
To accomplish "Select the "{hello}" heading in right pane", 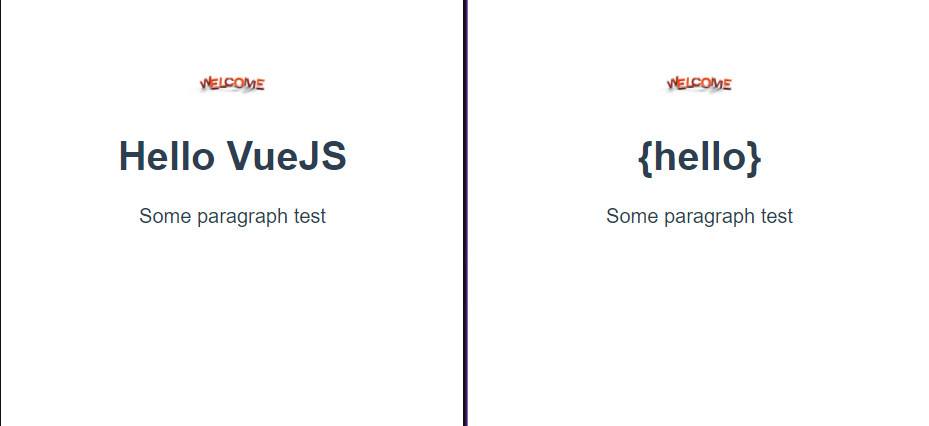I will pos(699,157).
